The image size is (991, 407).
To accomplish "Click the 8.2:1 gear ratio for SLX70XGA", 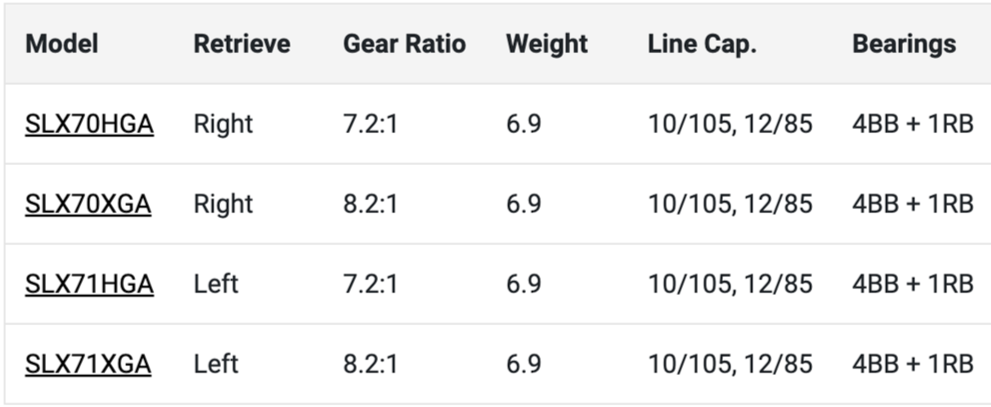I will (370, 204).
